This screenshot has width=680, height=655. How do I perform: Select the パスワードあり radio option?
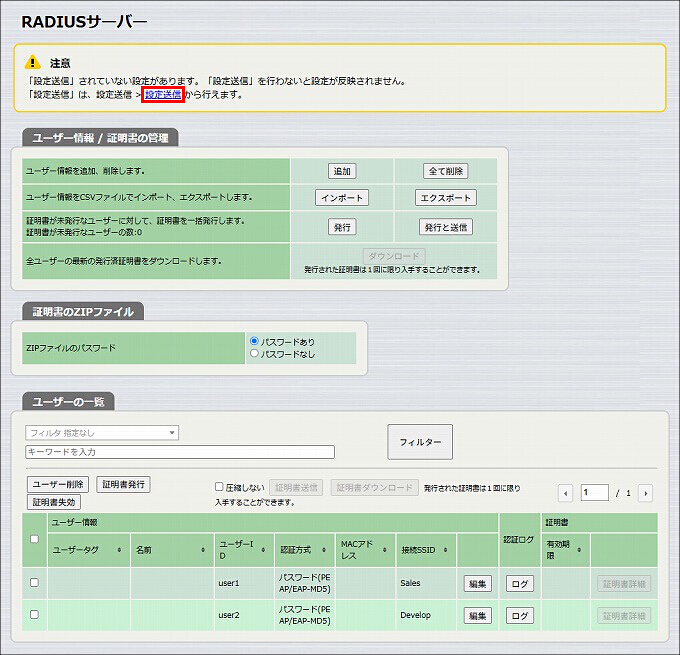tap(255, 341)
